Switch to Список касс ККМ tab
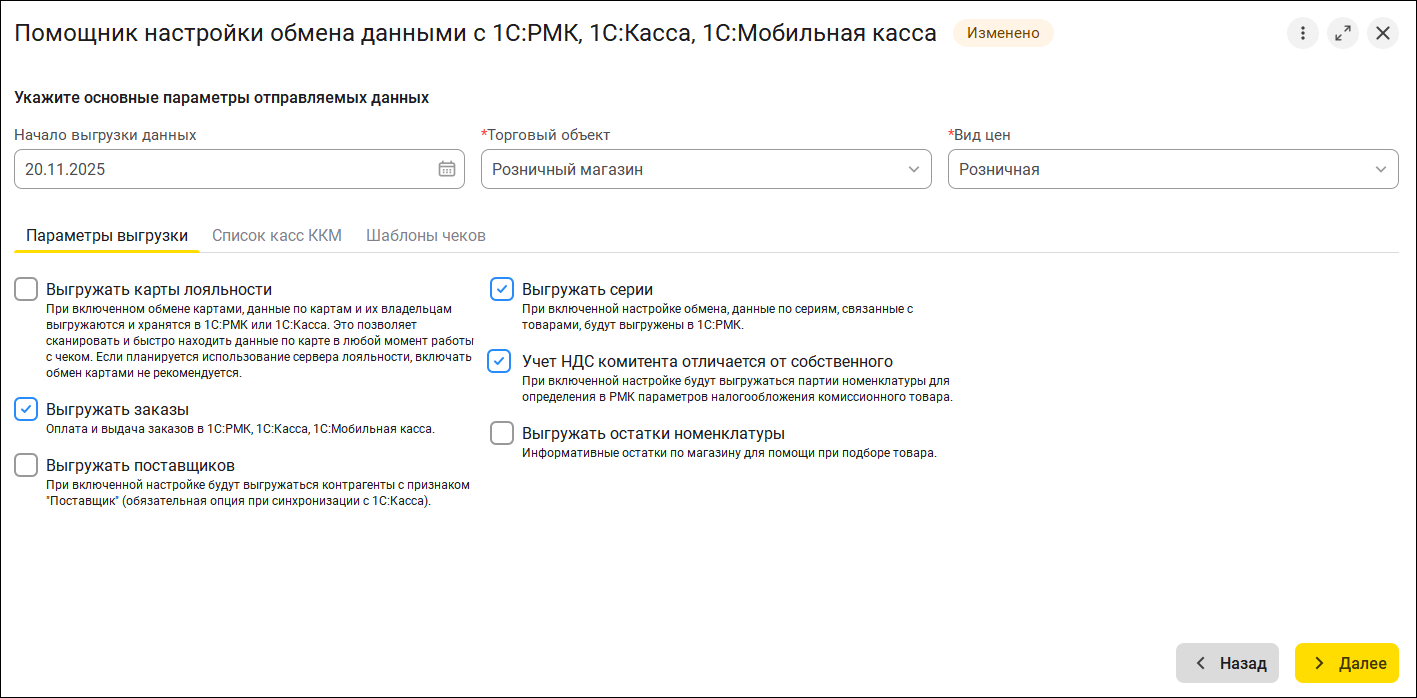This screenshot has width=1417, height=698. click(277, 236)
